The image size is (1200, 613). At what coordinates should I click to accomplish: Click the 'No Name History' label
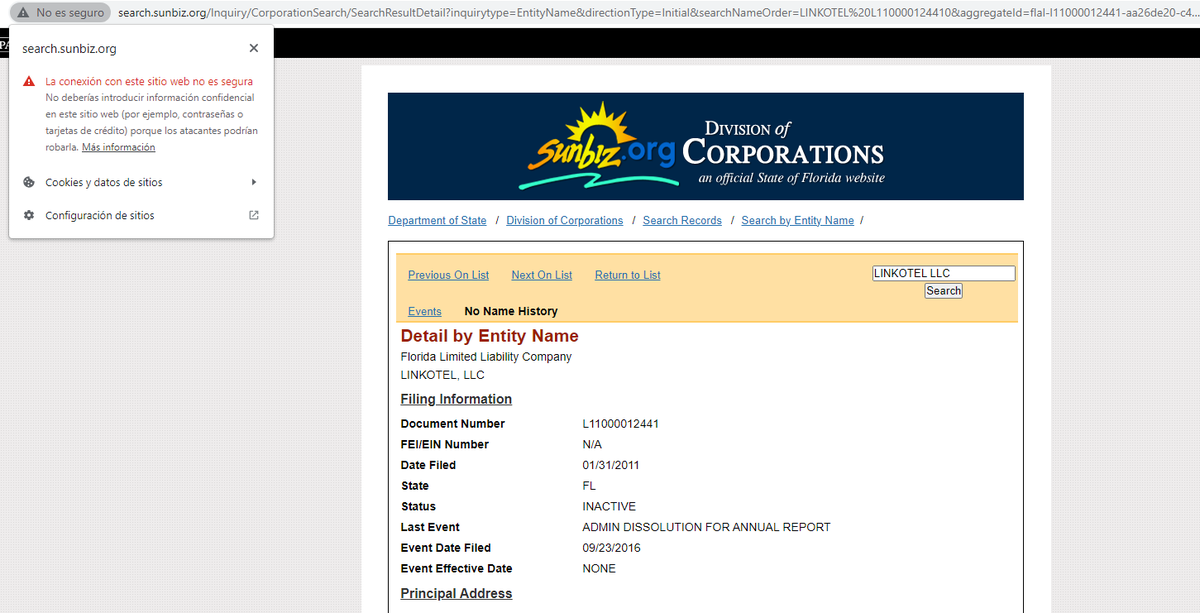point(511,311)
